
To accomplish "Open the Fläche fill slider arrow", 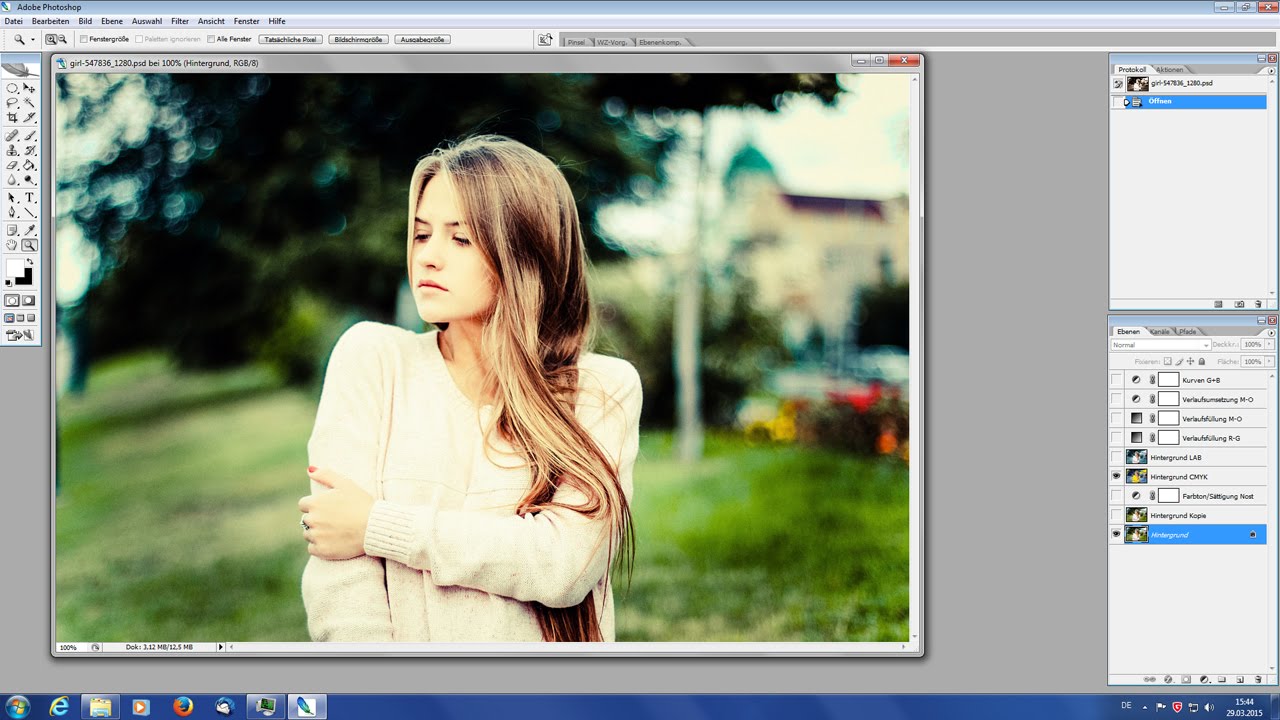I will pyautogui.click(x=1269, y=361).
